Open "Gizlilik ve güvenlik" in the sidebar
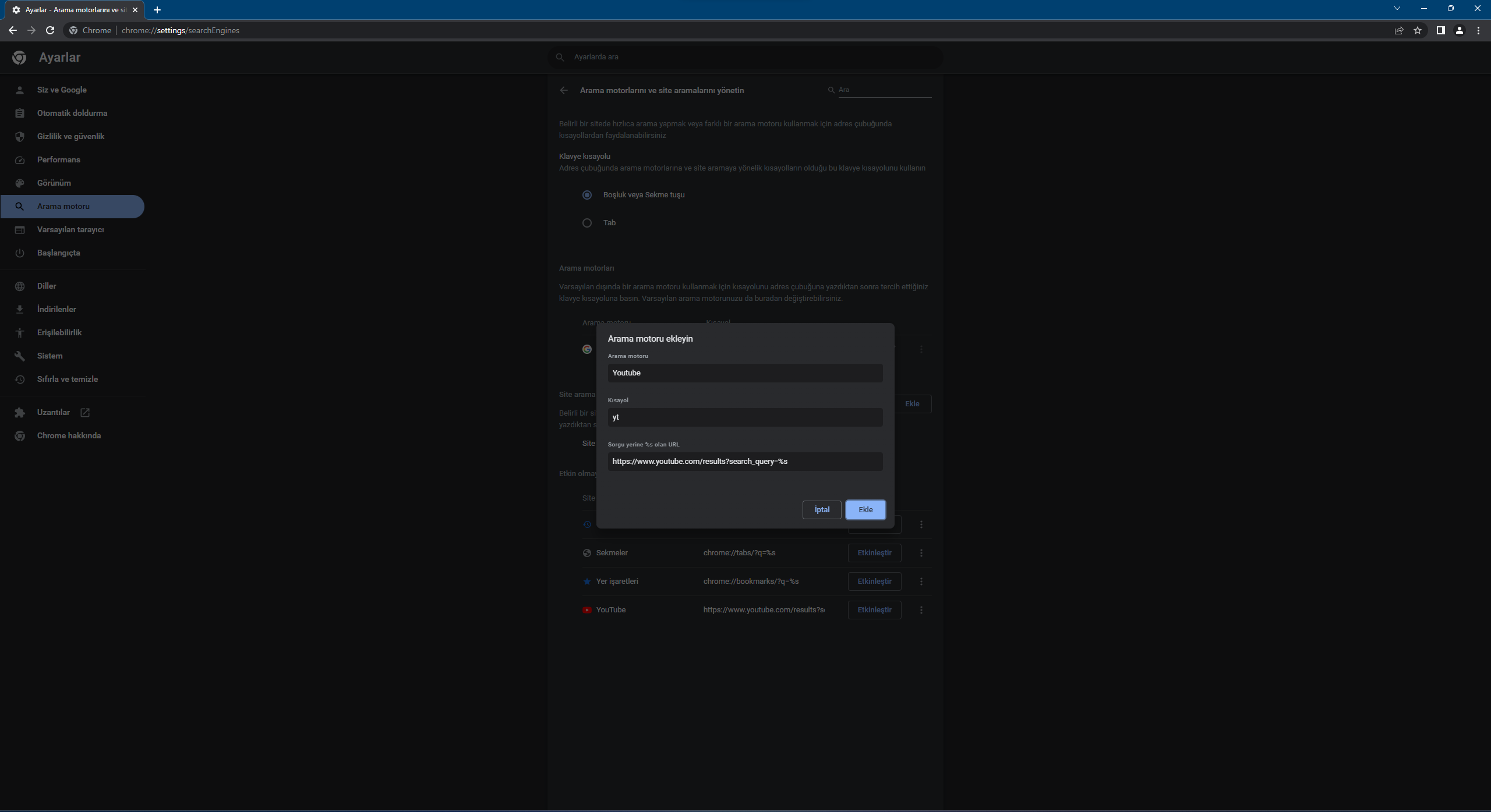 click(70, 136)
